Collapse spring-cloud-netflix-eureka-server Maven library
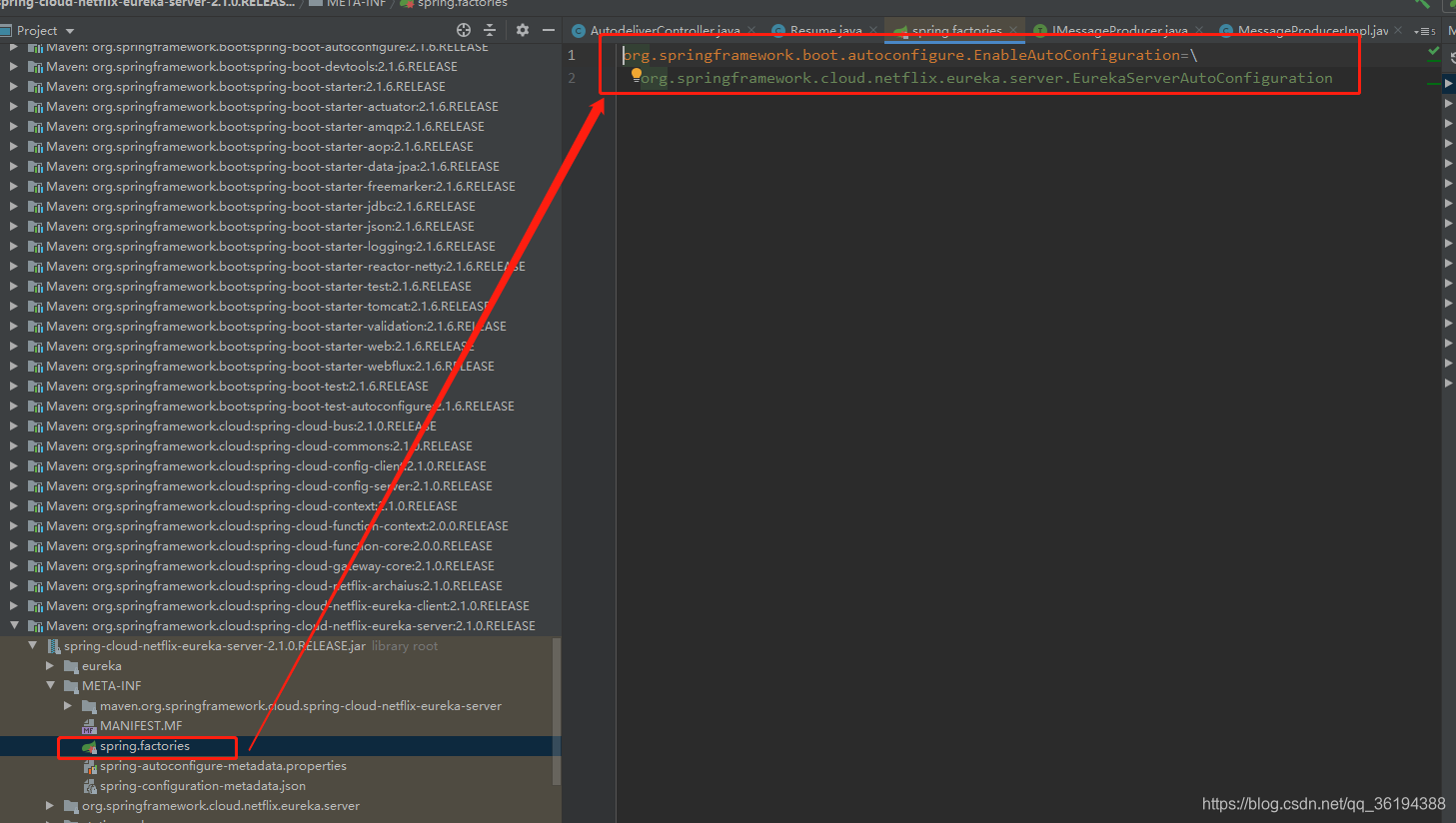Viewport: 1456px width, 823px height. [14, 626]
